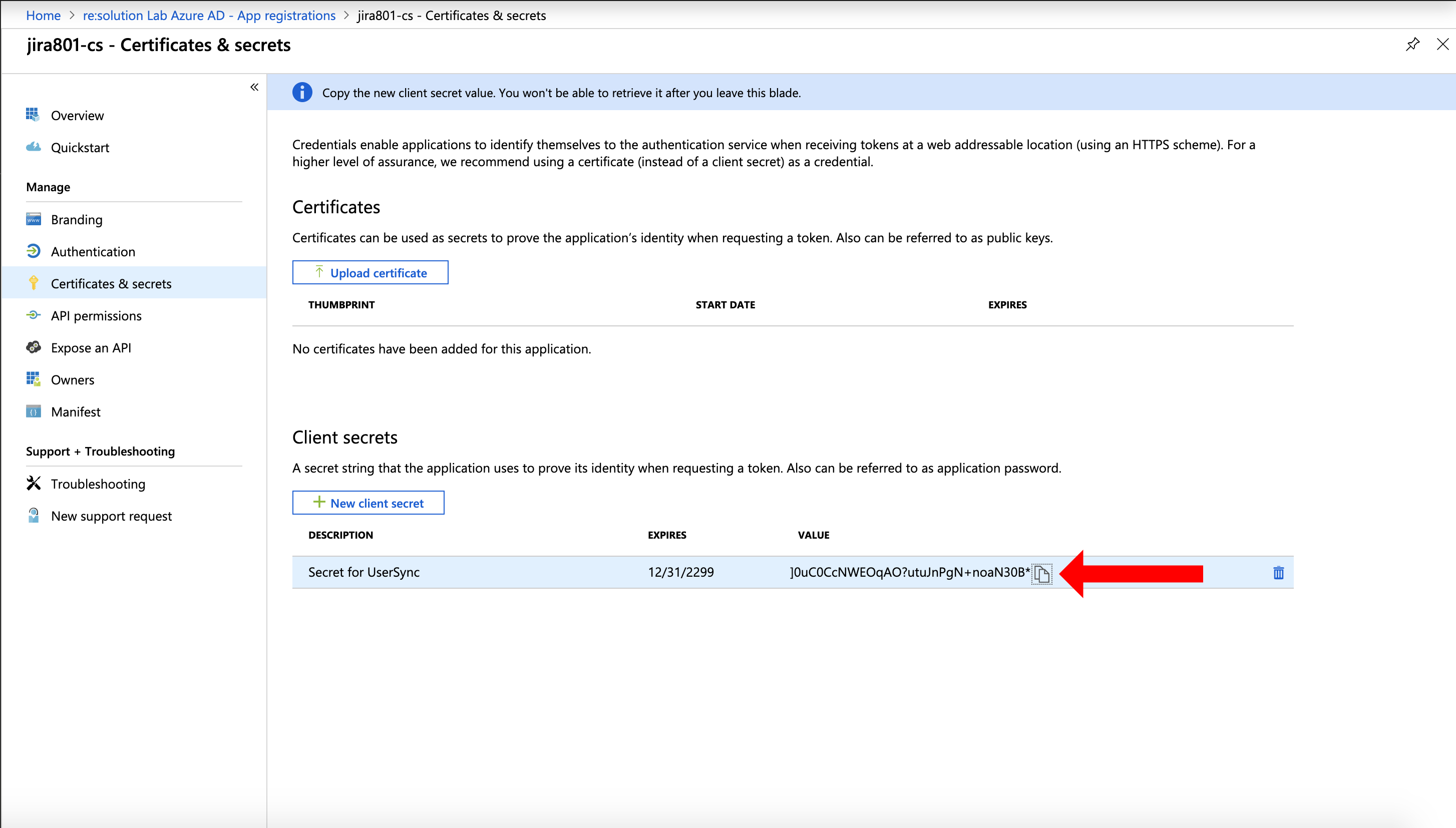
Task: Click the New support request icon
Action: (34, 515)
